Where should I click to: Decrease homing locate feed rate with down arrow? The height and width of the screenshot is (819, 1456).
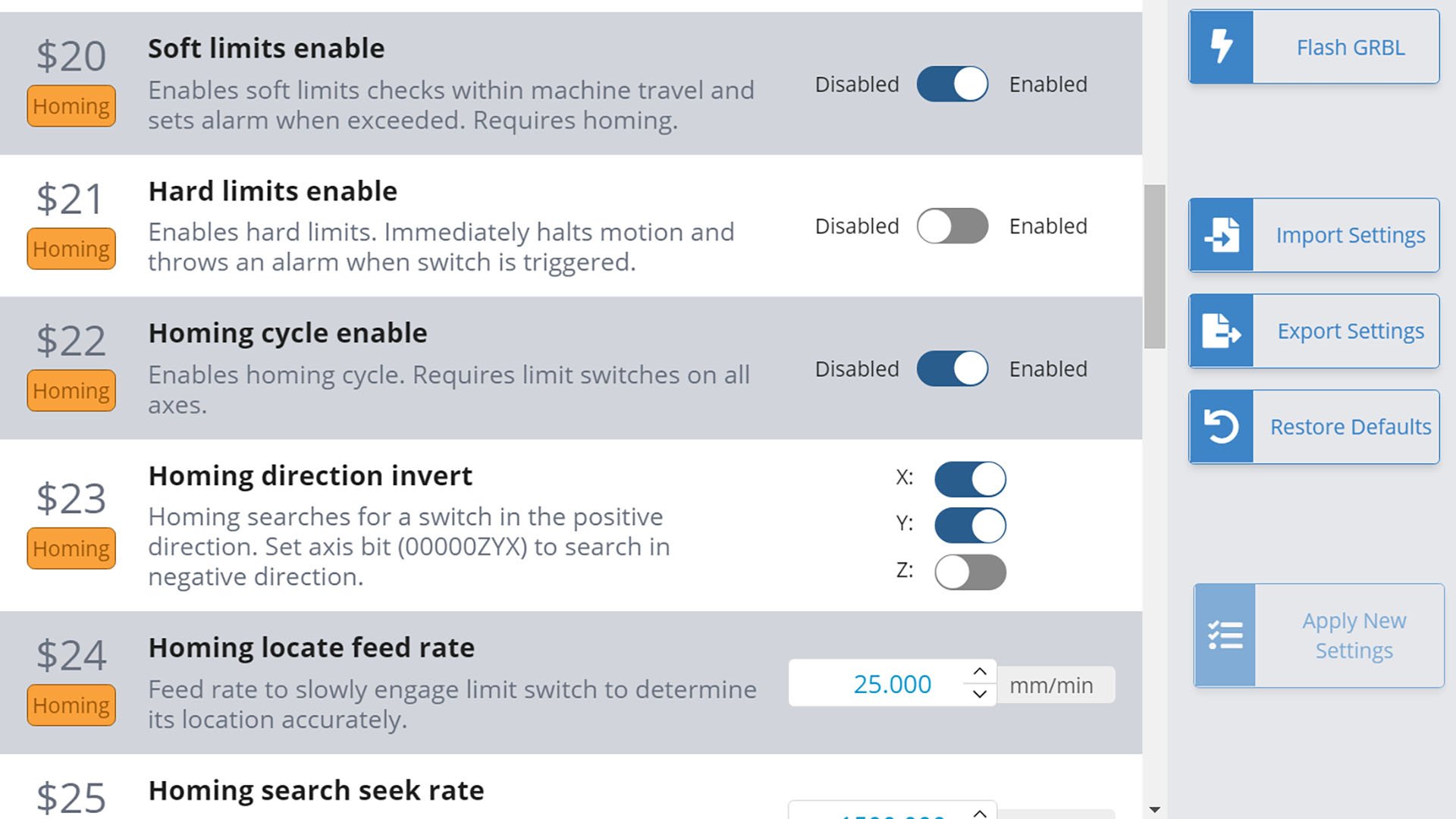click(980, 694)
